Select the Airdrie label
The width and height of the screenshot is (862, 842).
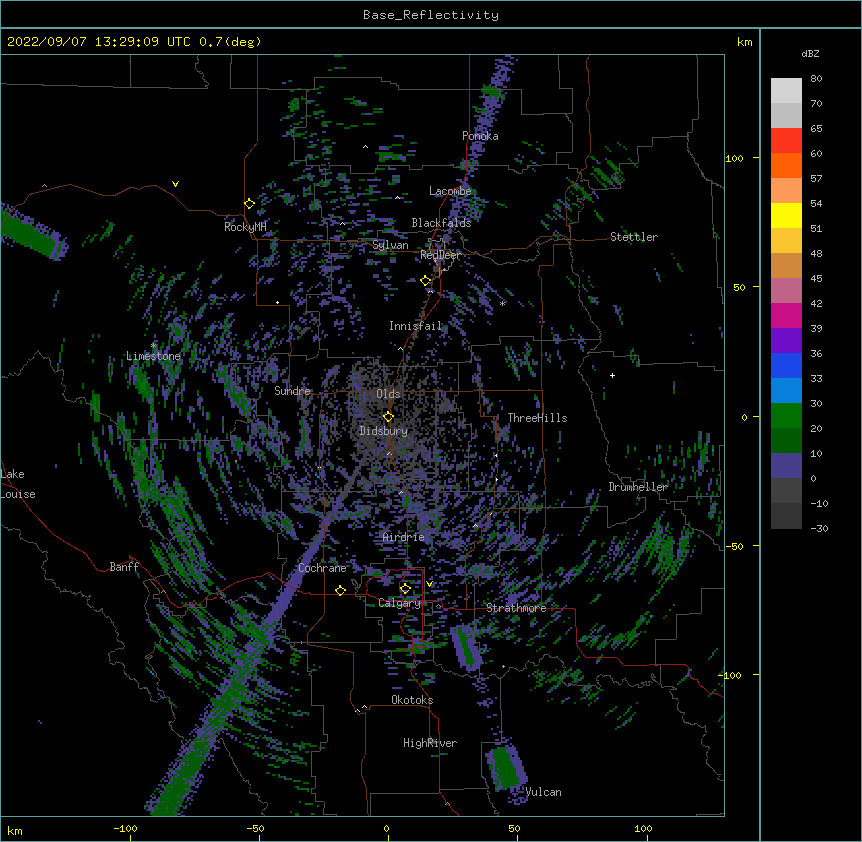pyautogui.click(x=404, y=537)
